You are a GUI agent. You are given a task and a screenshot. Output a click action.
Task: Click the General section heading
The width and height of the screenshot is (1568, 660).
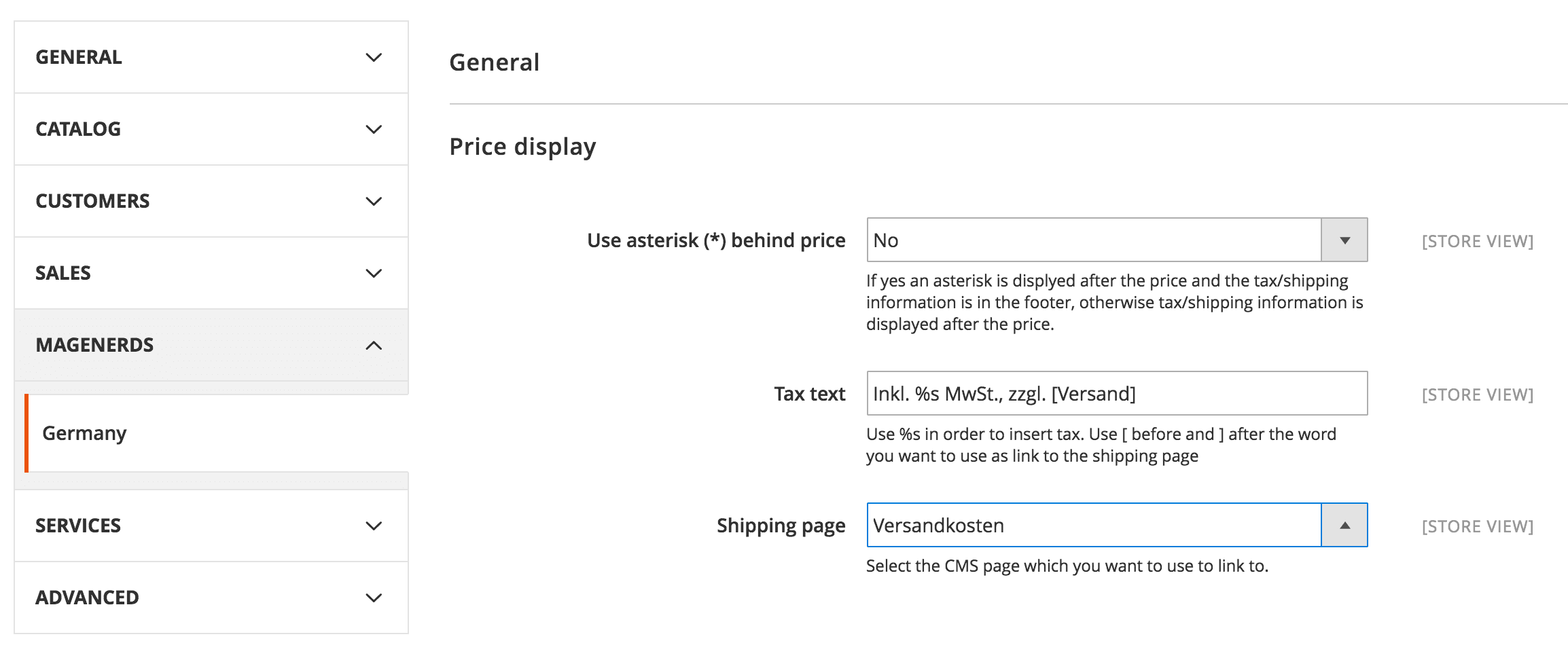pyautogui.click(x=495, y=62)
